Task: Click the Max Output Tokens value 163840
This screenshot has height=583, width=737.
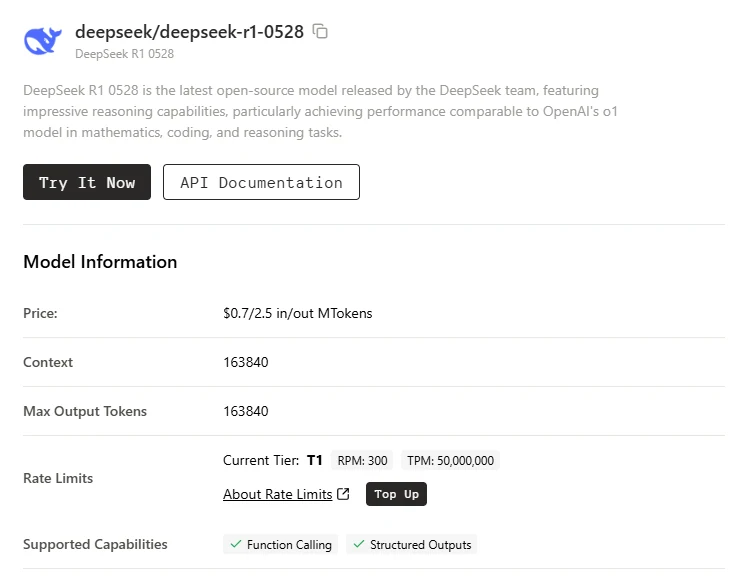Action: pos(246,411)
